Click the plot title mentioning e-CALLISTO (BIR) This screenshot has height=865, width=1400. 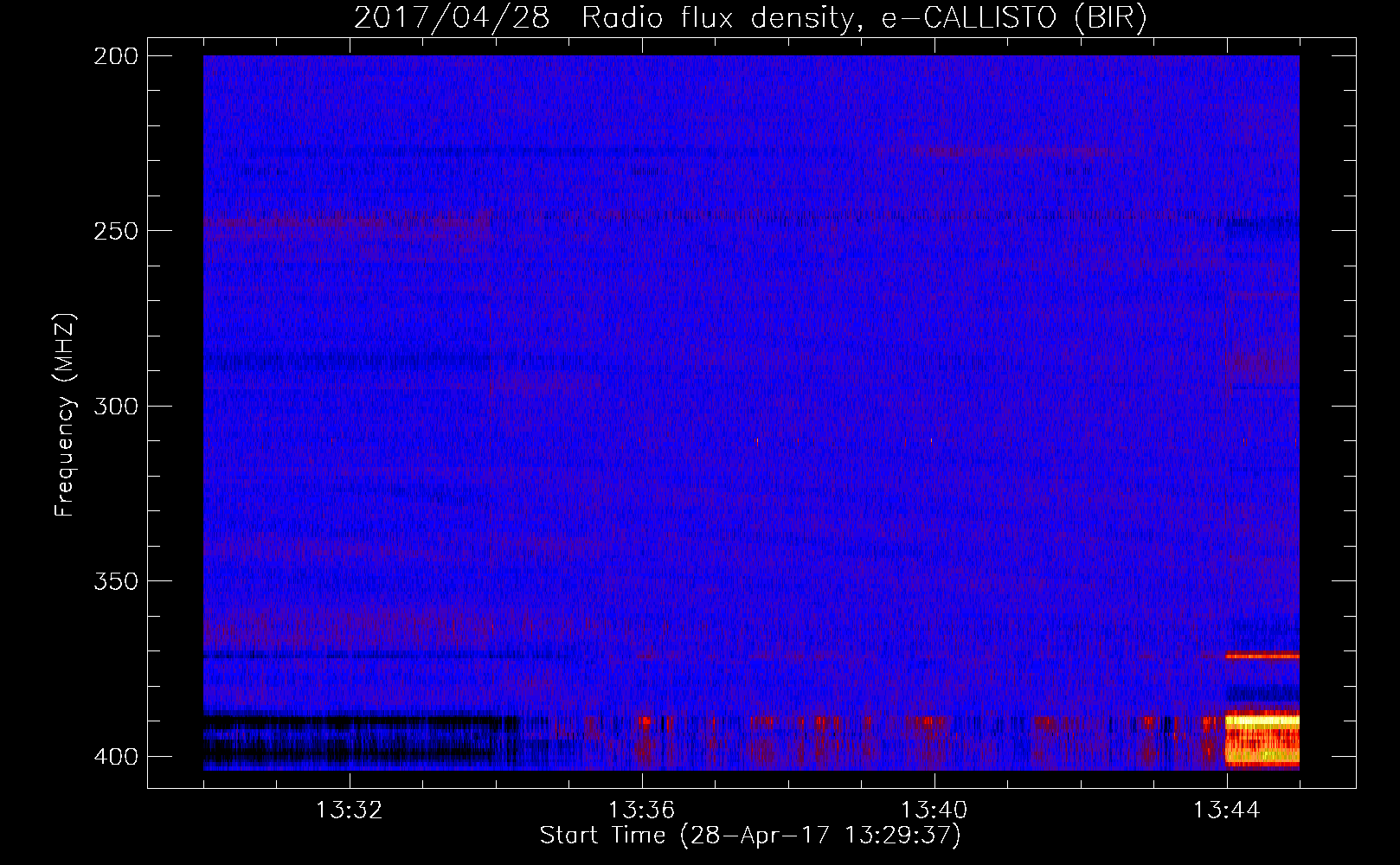(750, 17)
